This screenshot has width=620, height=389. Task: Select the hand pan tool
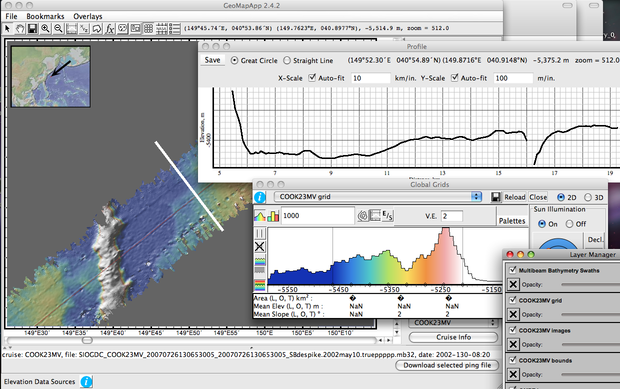pos(20,28)
